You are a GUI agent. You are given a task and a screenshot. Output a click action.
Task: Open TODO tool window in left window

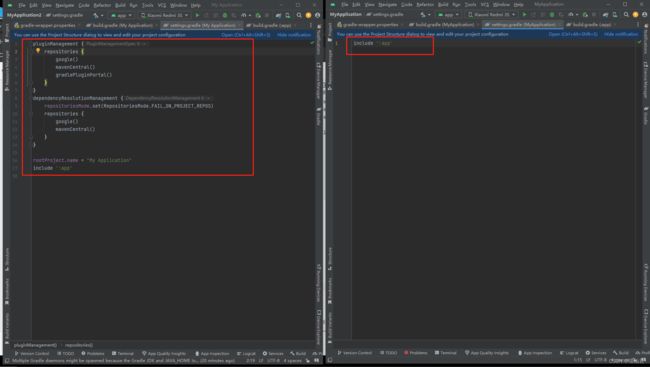pos(65,354)
